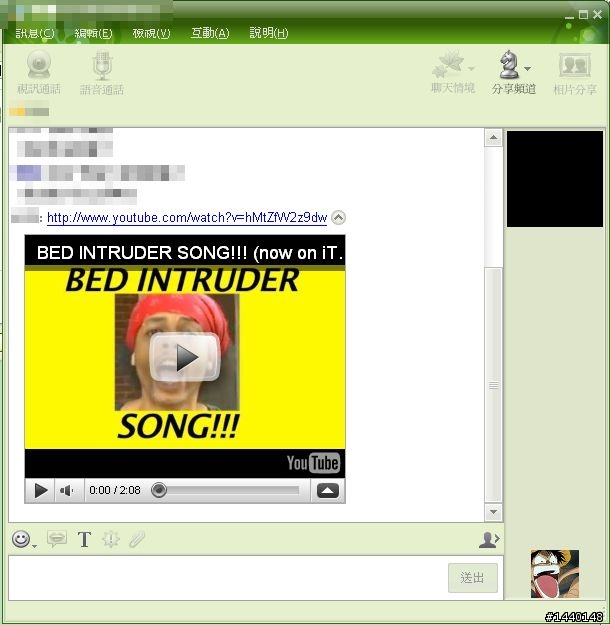Open the 訊息(C) menu
Image resolution: width=610 pixels, height=625 pixels.
[x=35, y=33]
